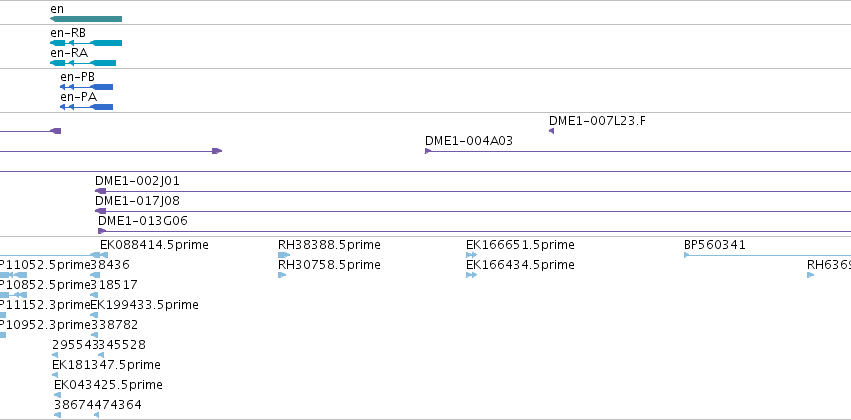Click the RH30758.5prime EST arrow glyph

point(282,275)
